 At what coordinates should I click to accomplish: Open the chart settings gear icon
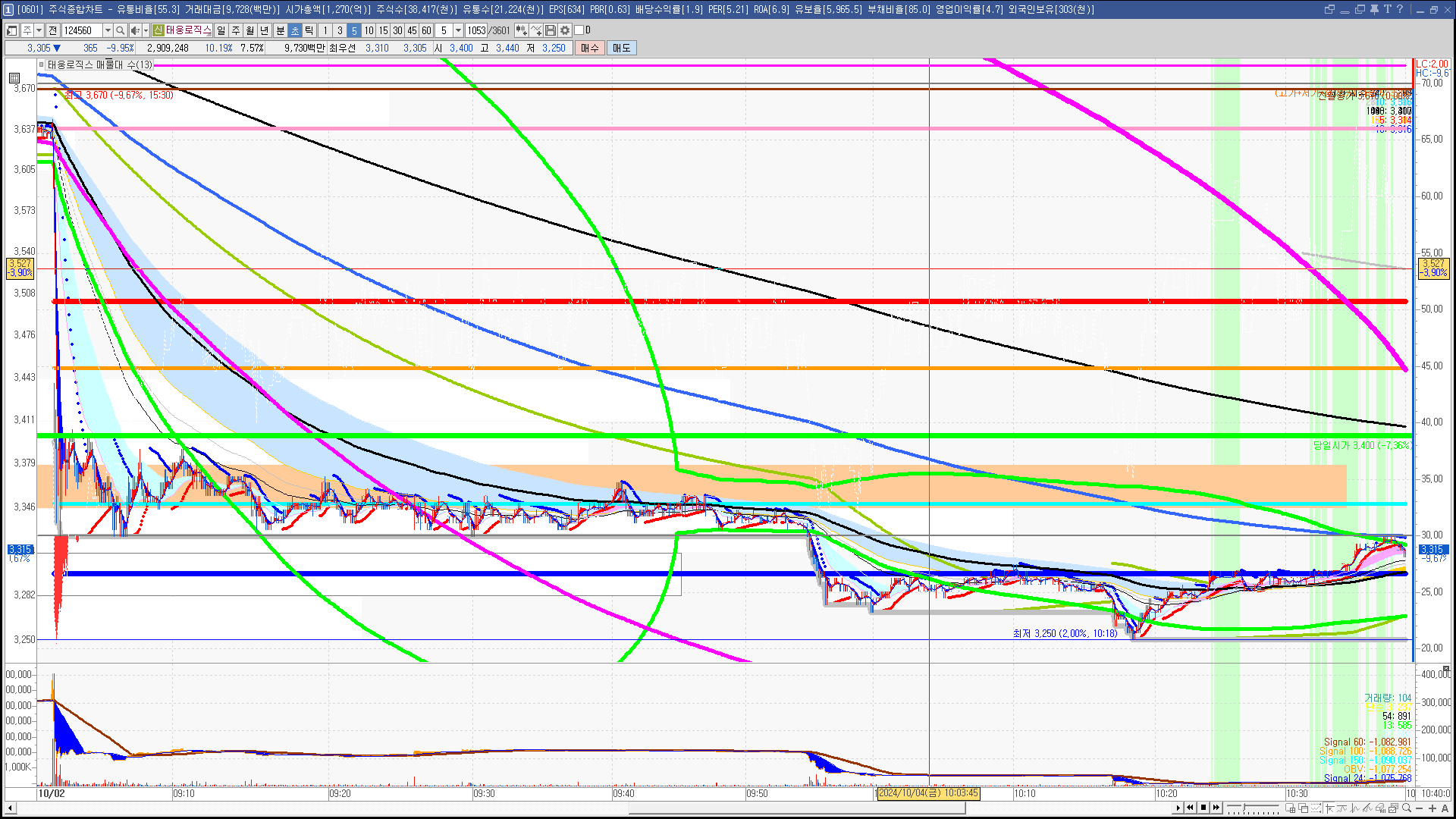tap(565, 30)
